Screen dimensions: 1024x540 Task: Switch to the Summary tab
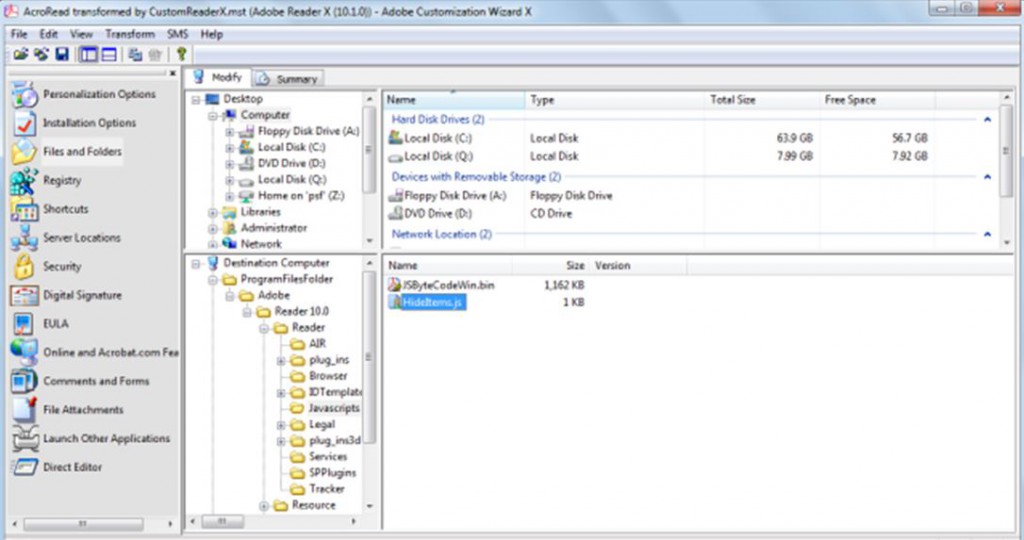click(288, 79)
